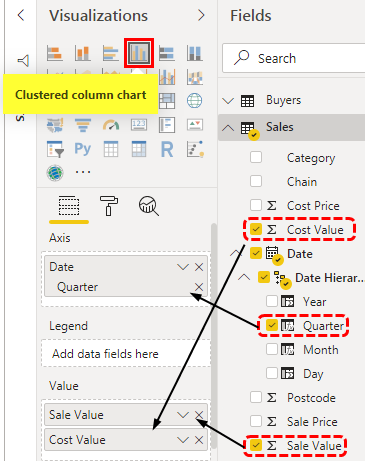This screenshot has width=365, height=461.
Task: Expand the Buyers table
Action: coord(228,101)
